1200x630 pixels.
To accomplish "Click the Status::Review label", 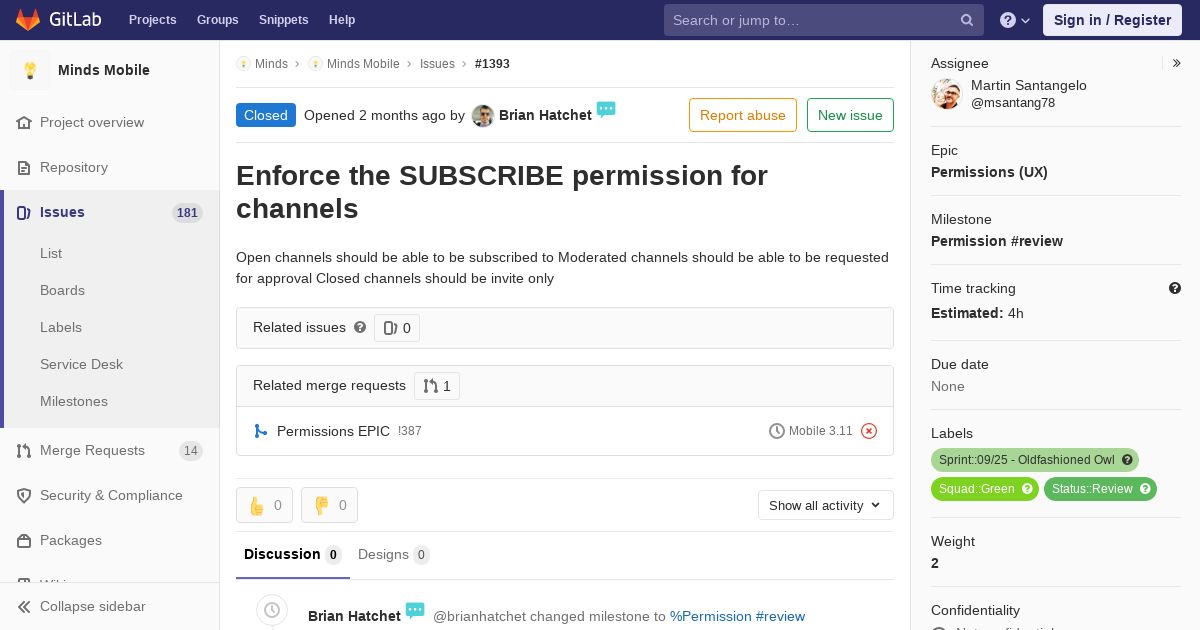I will (x=1100, y=489).
